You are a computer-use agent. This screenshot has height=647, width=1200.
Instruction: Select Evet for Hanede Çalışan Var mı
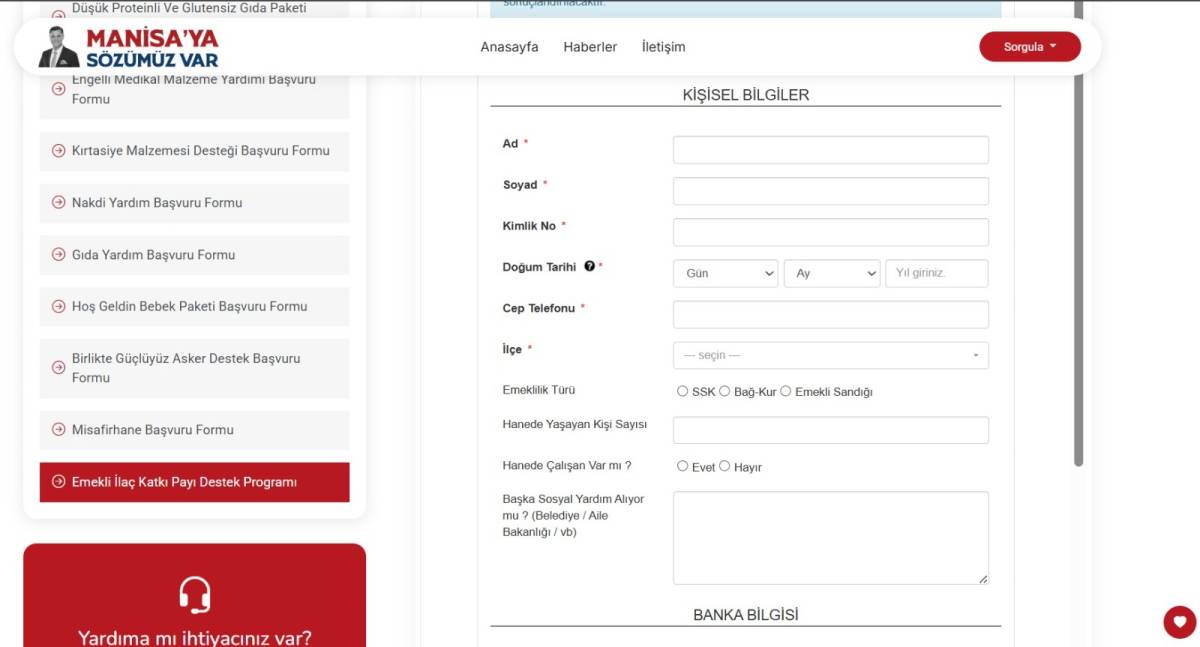pos(683,466)
